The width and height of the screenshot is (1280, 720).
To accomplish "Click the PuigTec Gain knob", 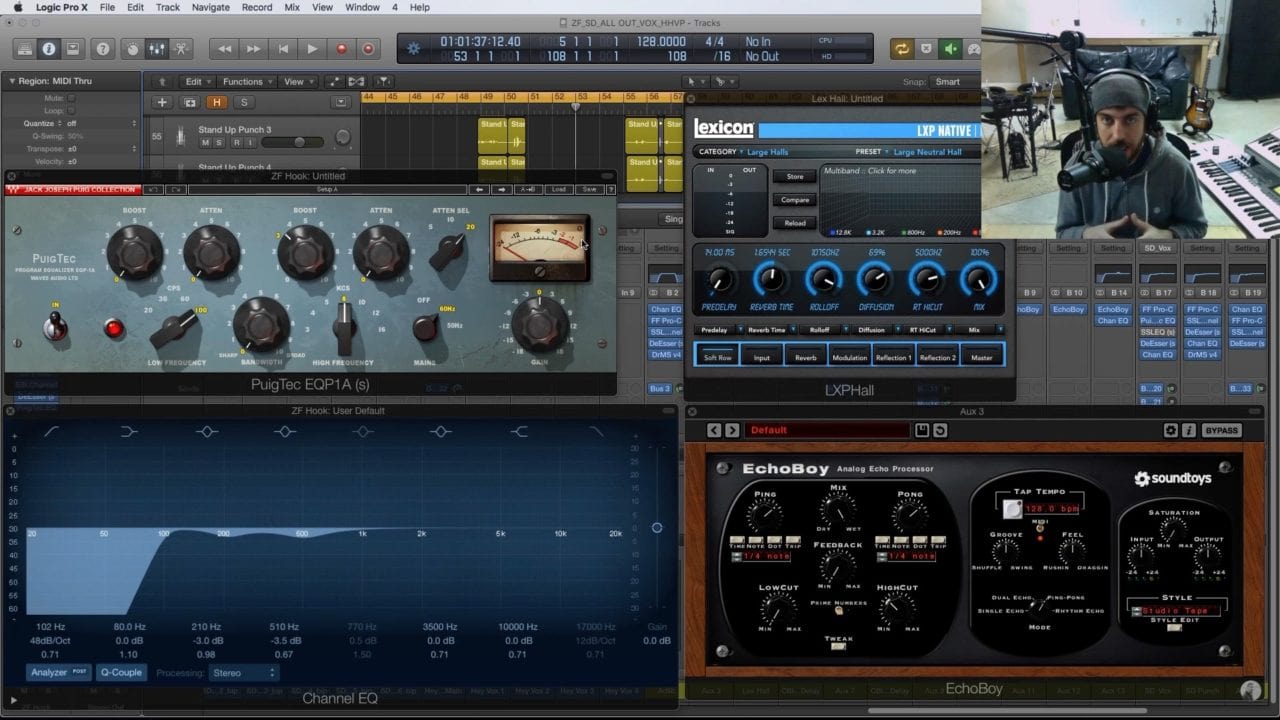I will (x=539, y=323).
